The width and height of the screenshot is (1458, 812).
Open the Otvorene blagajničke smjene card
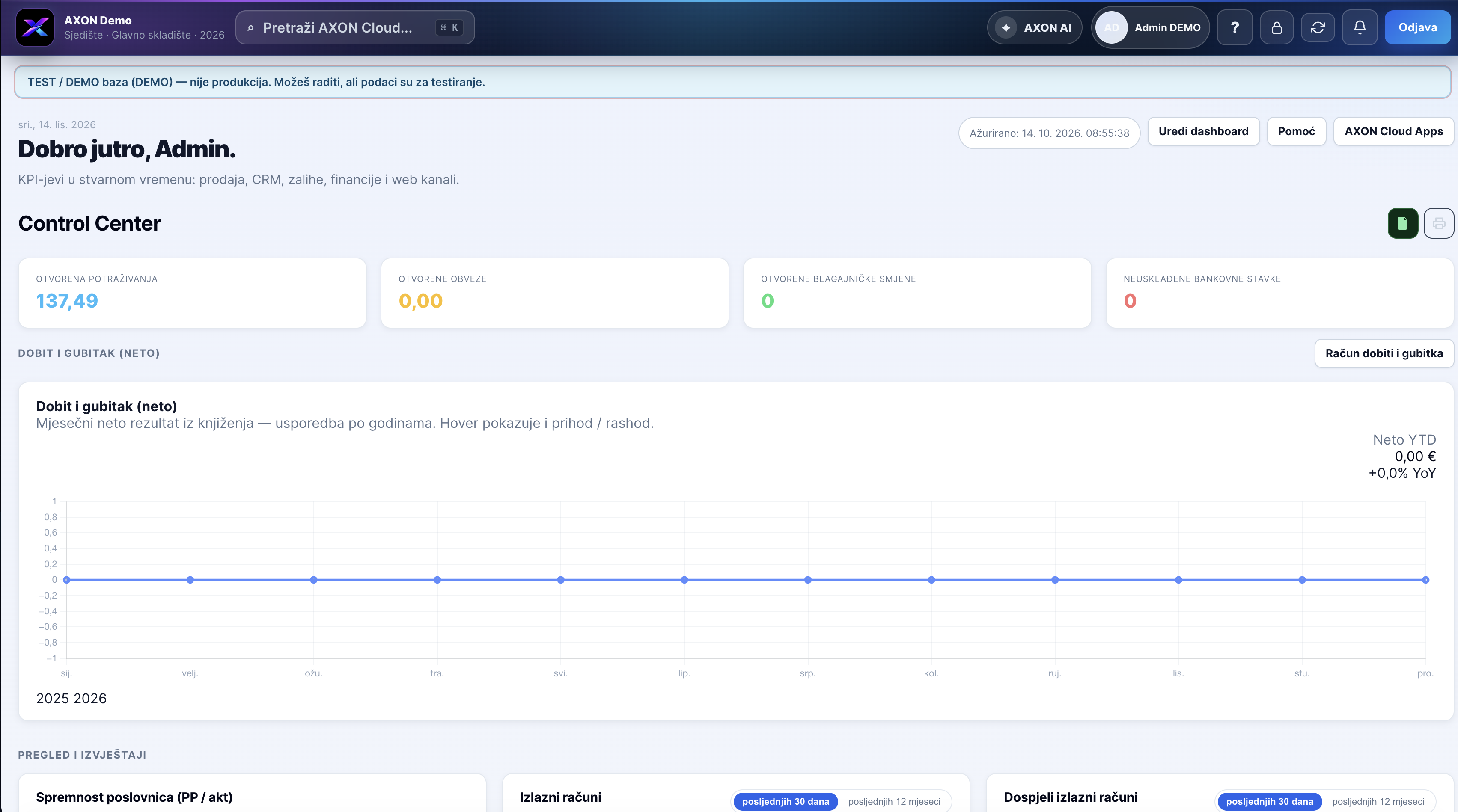pos(917,293)
